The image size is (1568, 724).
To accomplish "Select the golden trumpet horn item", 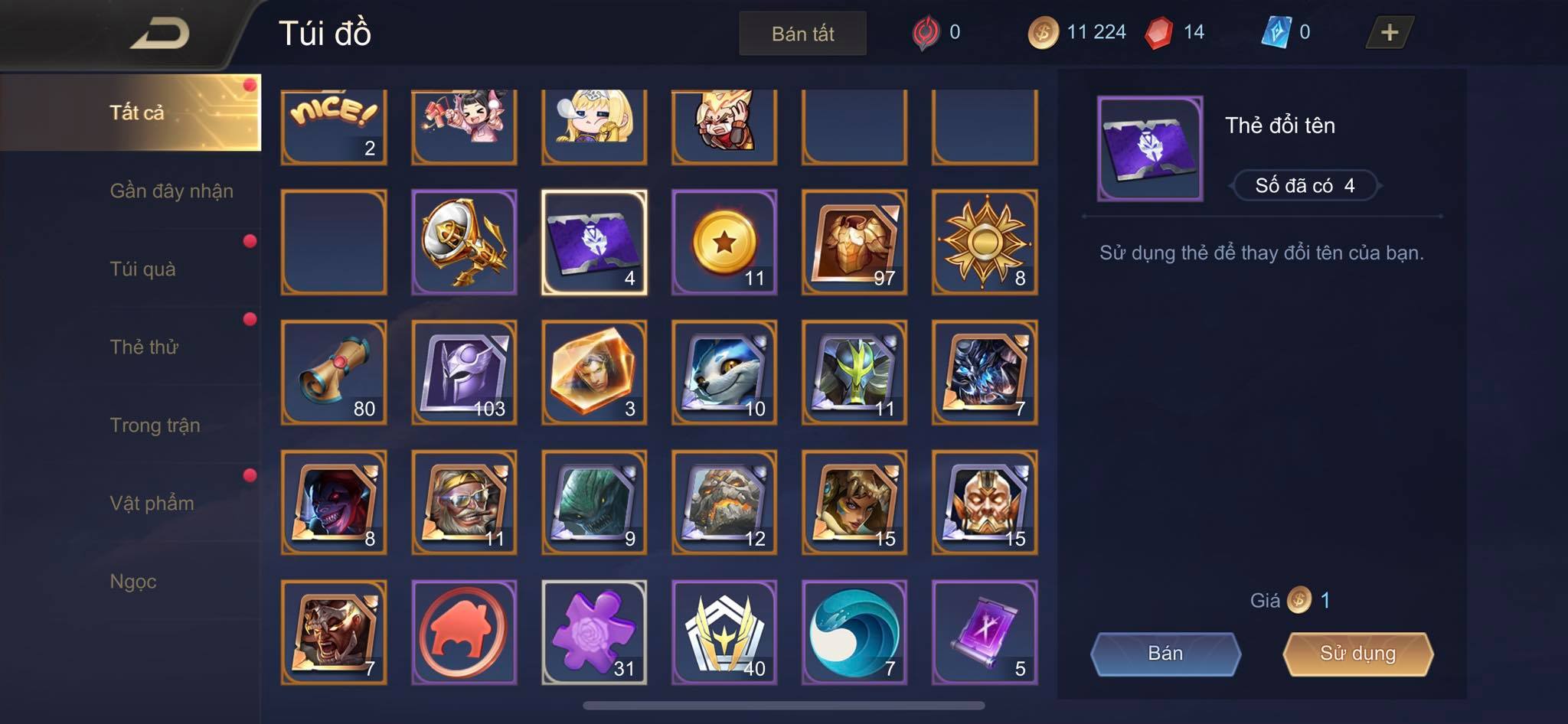I will tap(464, 242).
